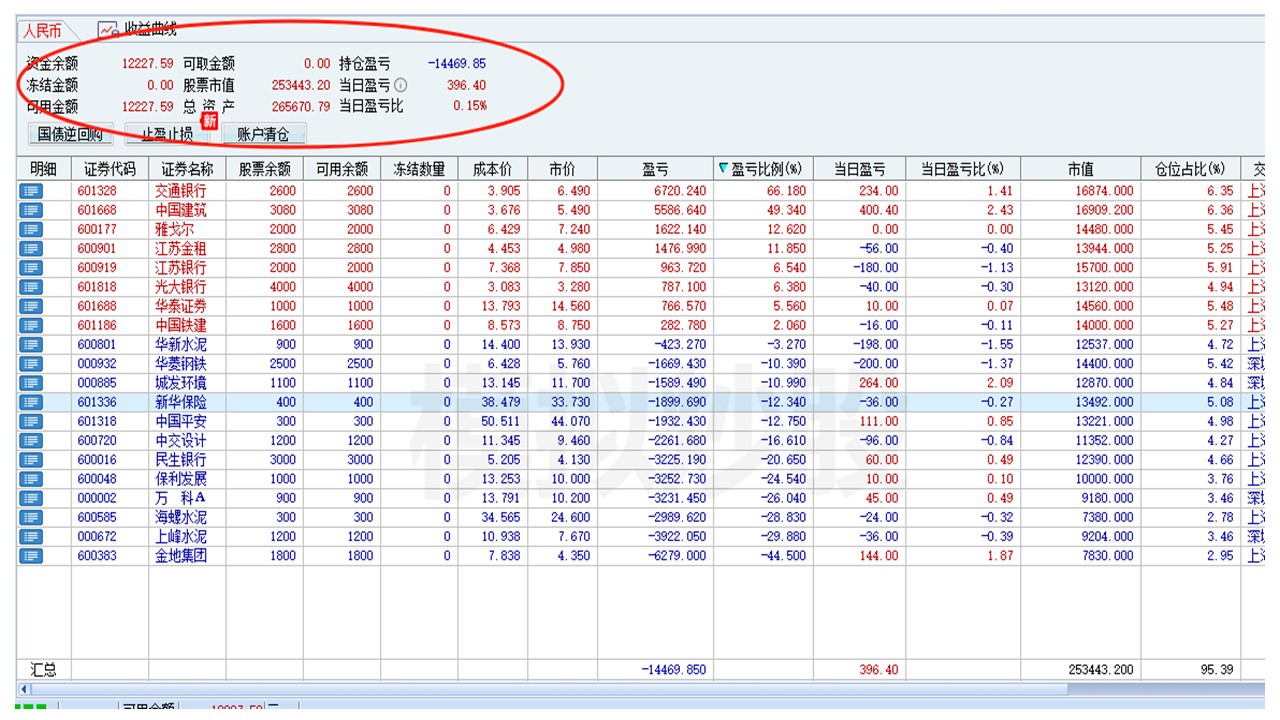Open the 城发环境 row detail icon

31,383
